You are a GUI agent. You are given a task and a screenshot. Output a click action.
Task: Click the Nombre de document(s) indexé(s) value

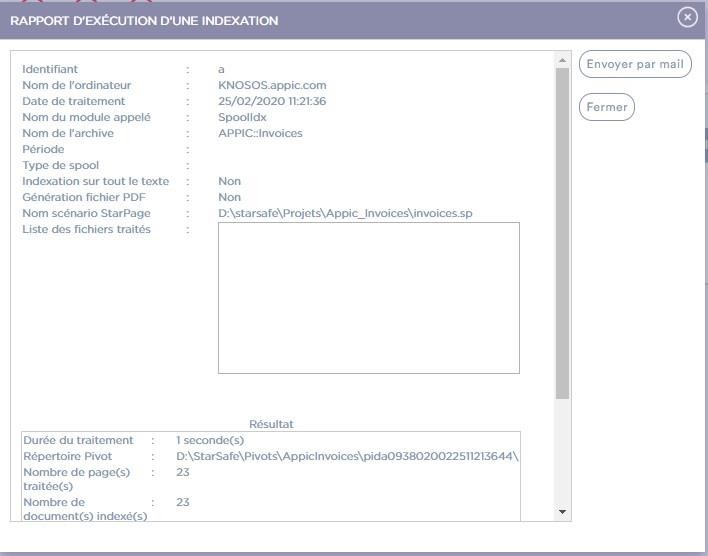point(183,502)
